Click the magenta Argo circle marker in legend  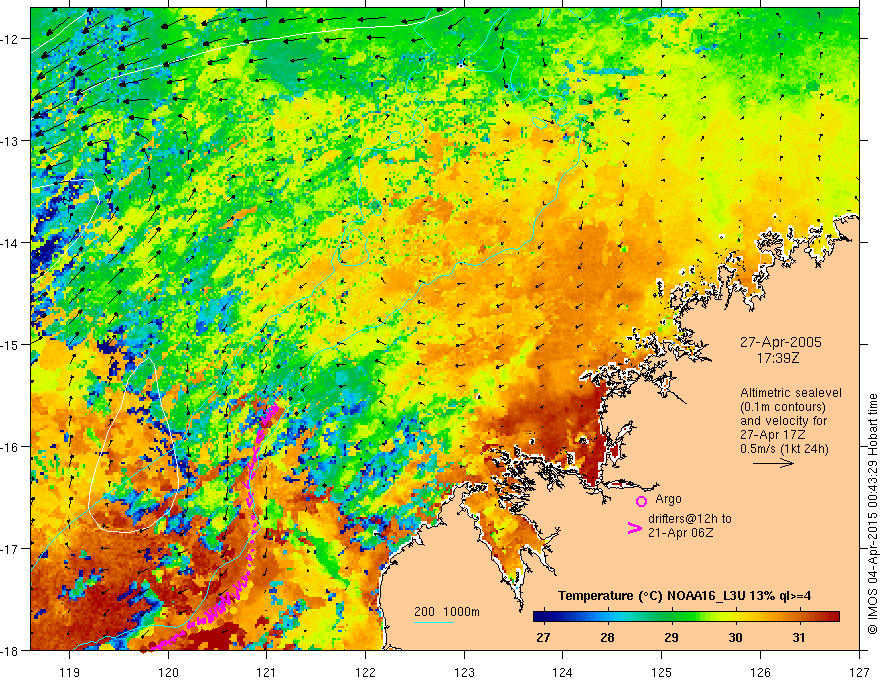point(641,501)
